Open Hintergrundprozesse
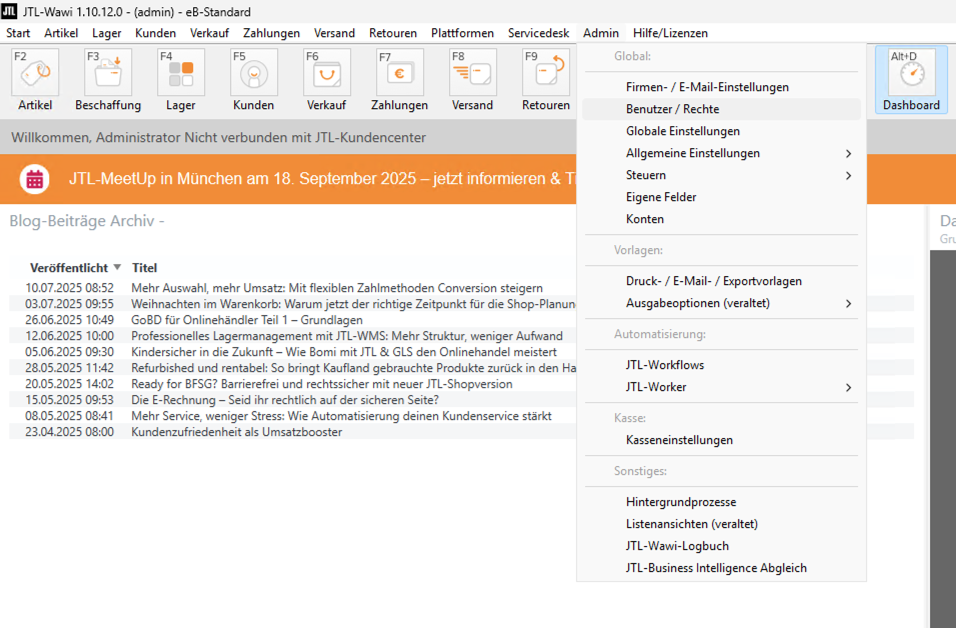956x628 pixels. 721,502
